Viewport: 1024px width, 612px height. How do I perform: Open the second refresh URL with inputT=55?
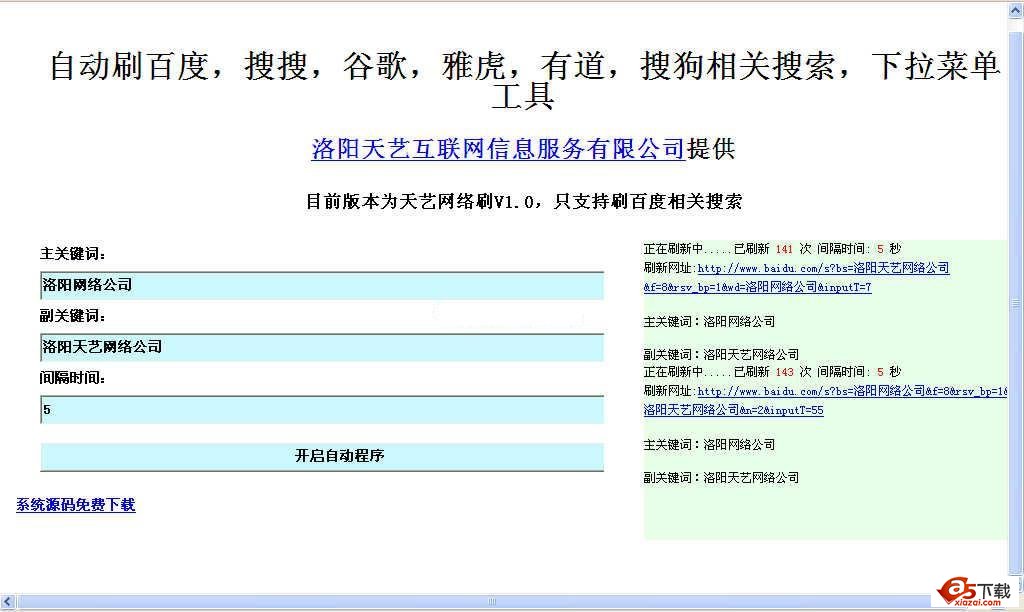point(825,400)
